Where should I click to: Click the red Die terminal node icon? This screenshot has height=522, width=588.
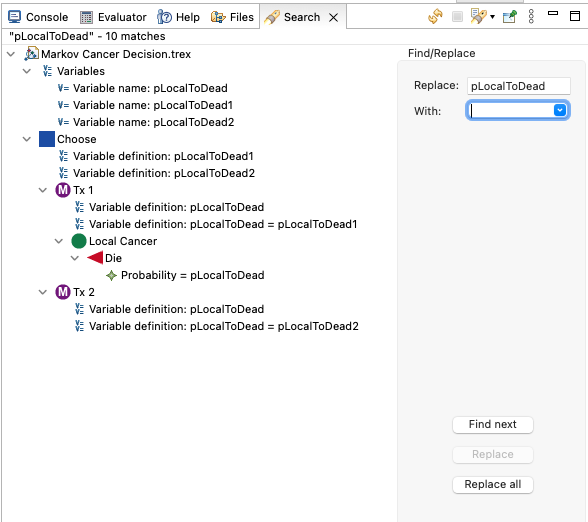(x=95, y=258)
